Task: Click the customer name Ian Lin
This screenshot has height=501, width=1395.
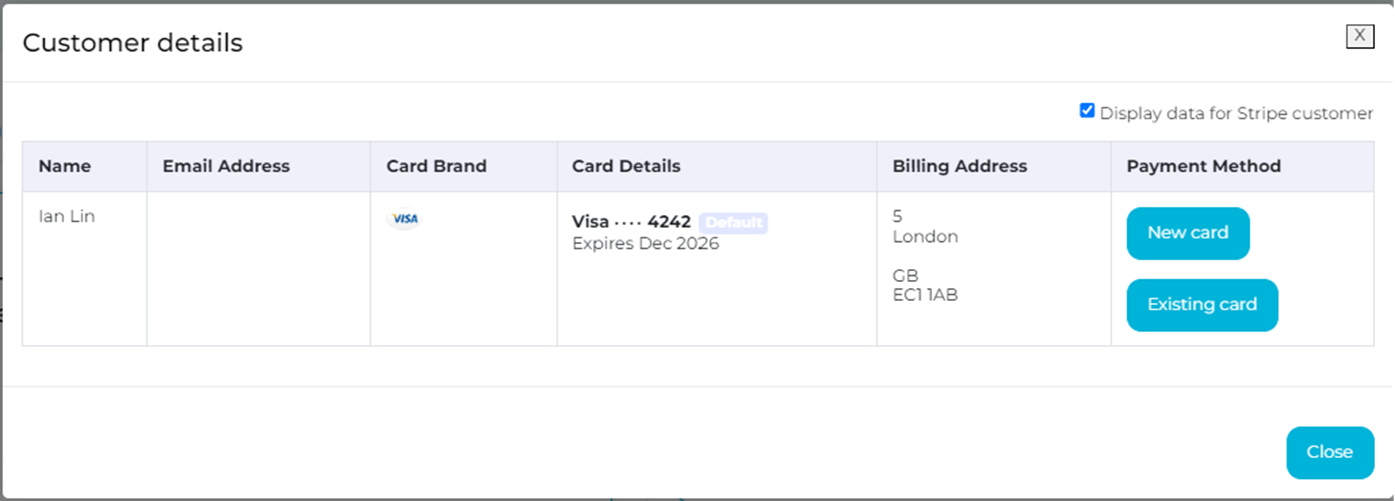Action: [67, 216]
